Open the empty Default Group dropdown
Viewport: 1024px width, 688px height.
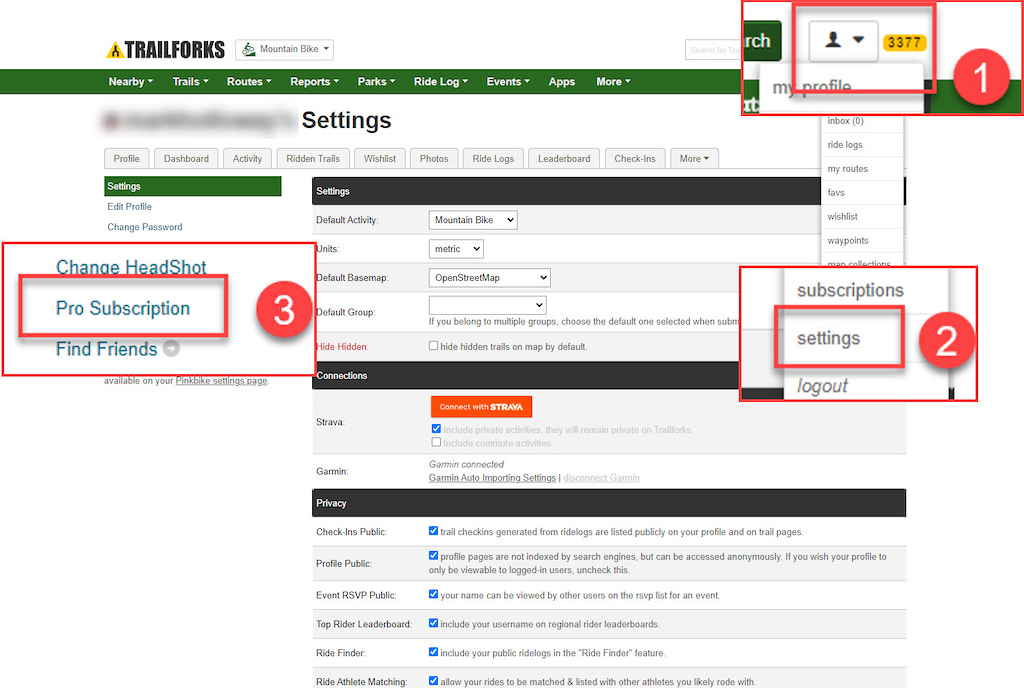[x=487, y=305]
